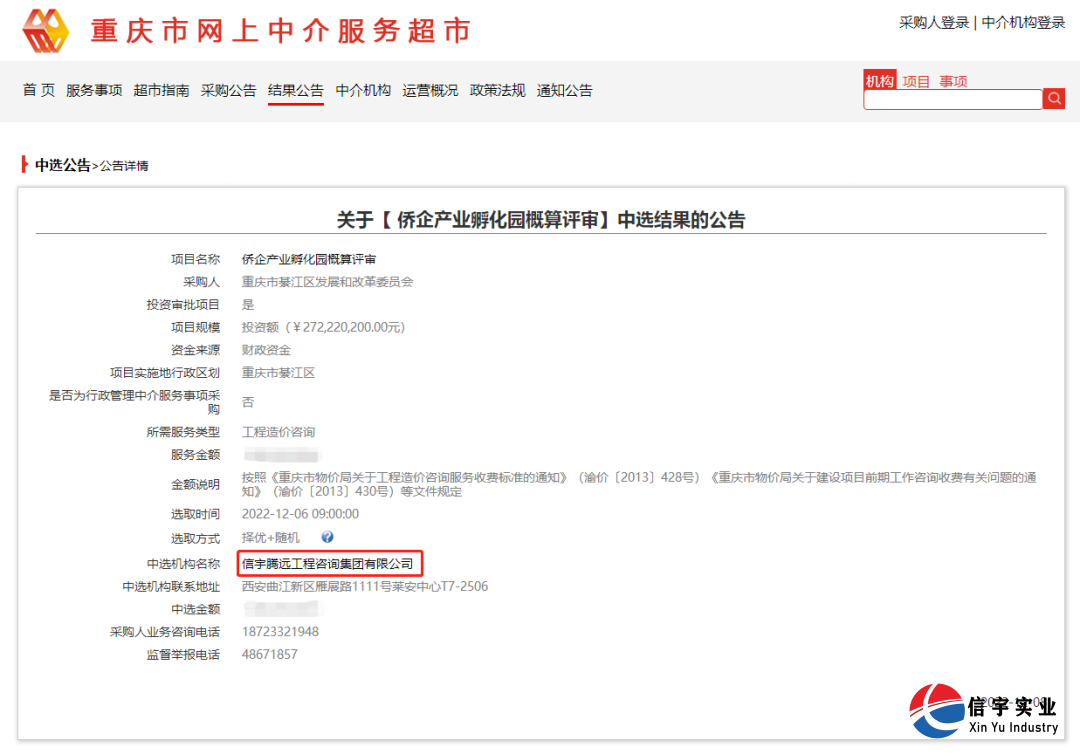Open the 结果公告 menu item
Screen dimensions: 1080x754
(x=296, y=90)
